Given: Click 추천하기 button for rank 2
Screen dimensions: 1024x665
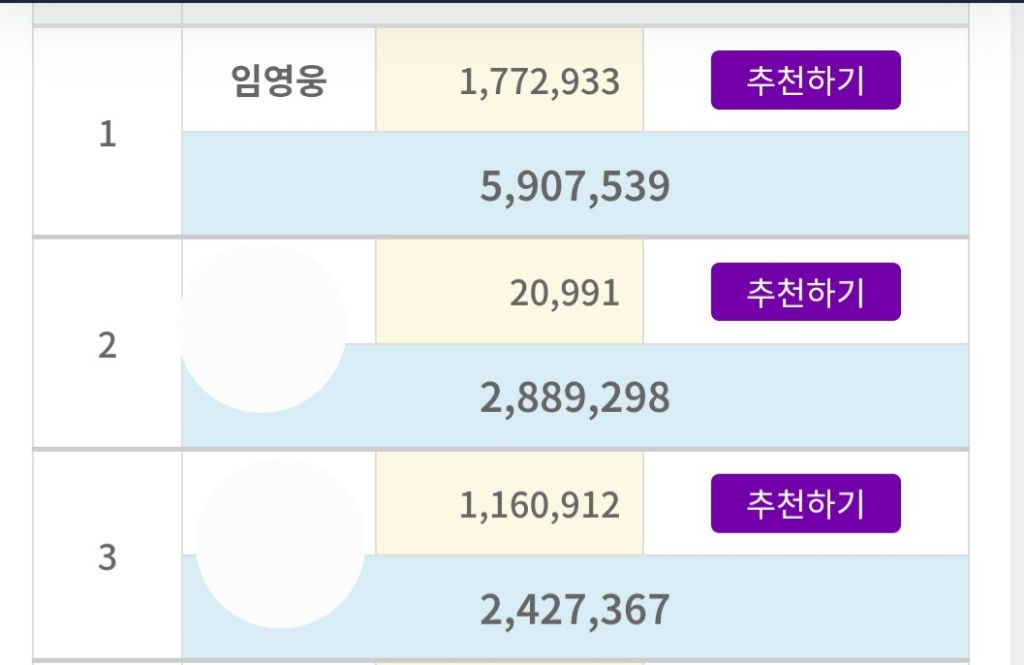Looking at the screenshot, I should click(x=805, y=292).
